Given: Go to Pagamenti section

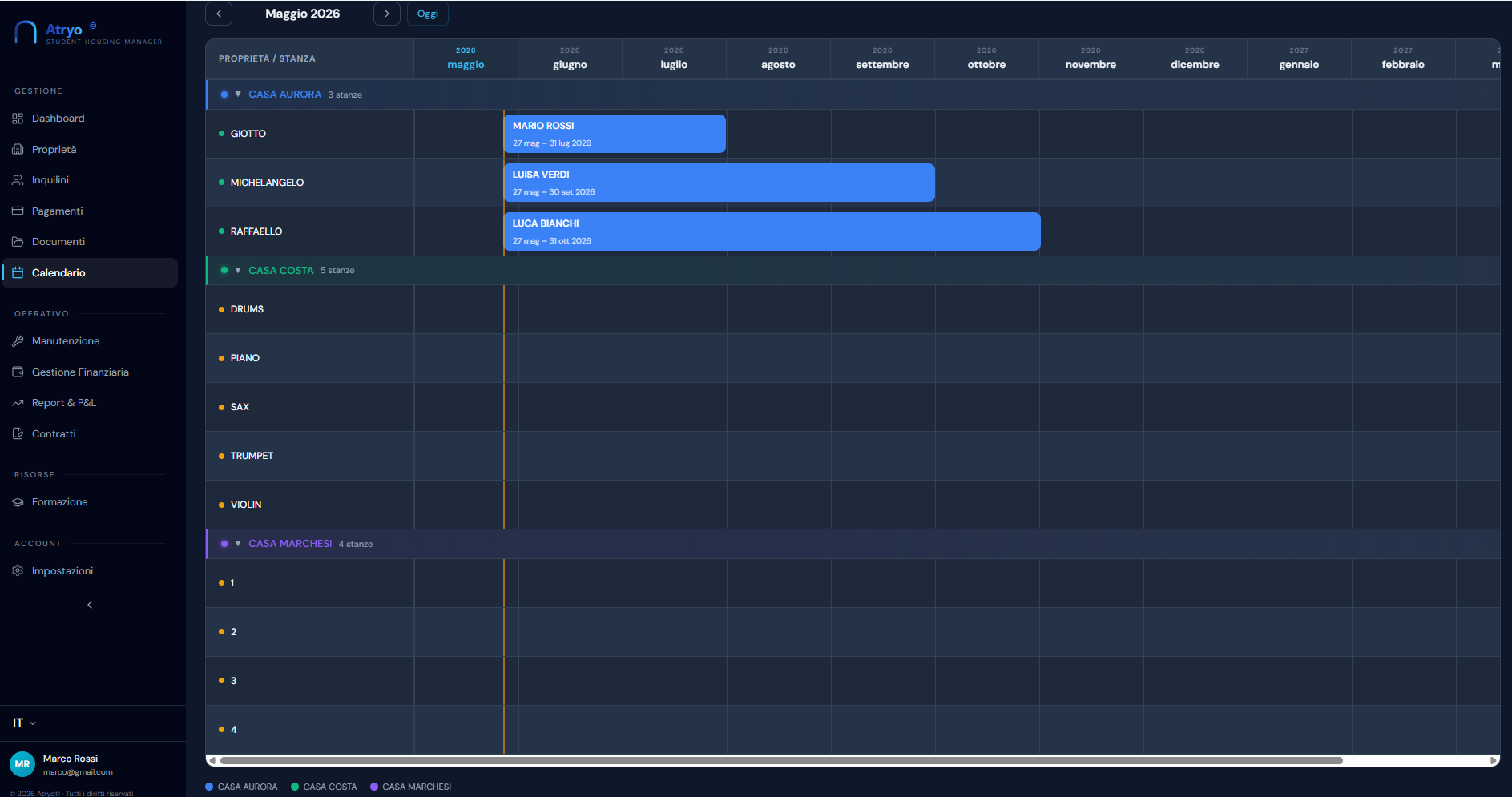Looking at the screenshot, I should coord(90,211).
